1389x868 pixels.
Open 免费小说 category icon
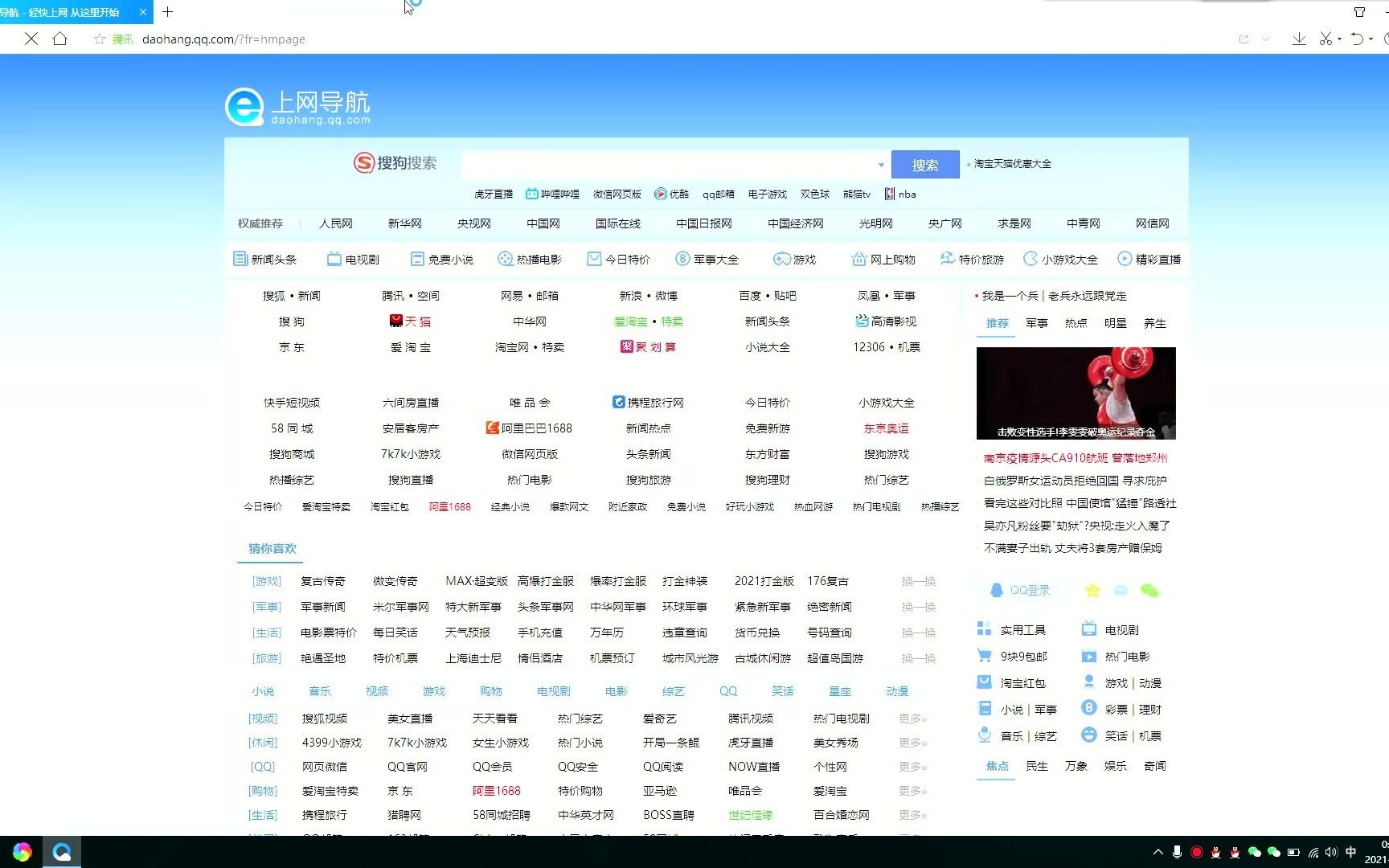[417, 259]
